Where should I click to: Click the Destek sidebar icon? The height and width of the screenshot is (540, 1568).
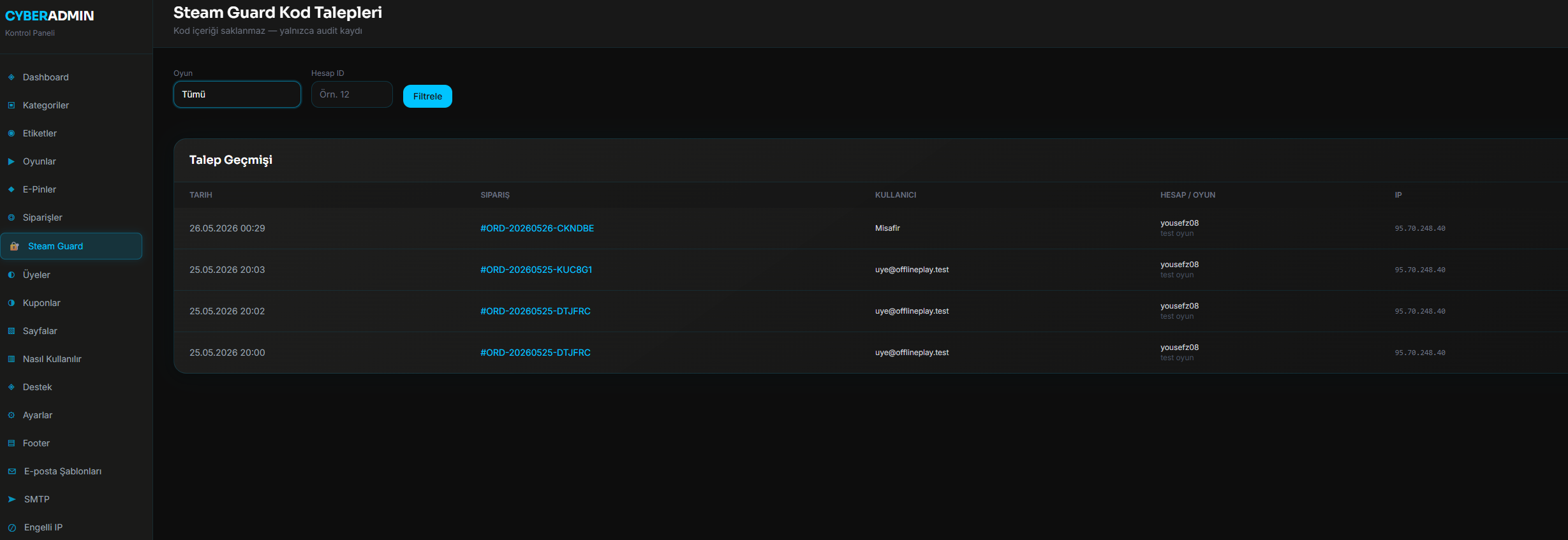11,387
